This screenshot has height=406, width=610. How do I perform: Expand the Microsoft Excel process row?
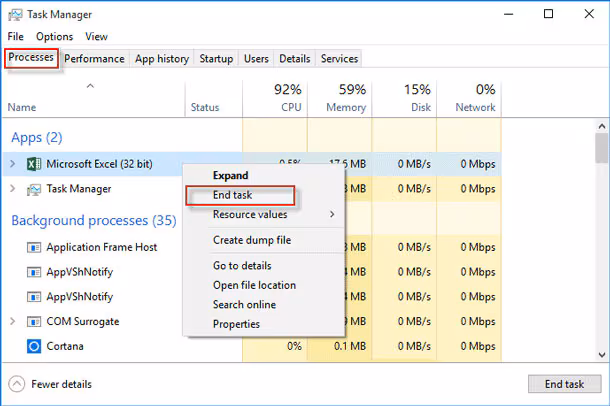(x=12, y=163)
